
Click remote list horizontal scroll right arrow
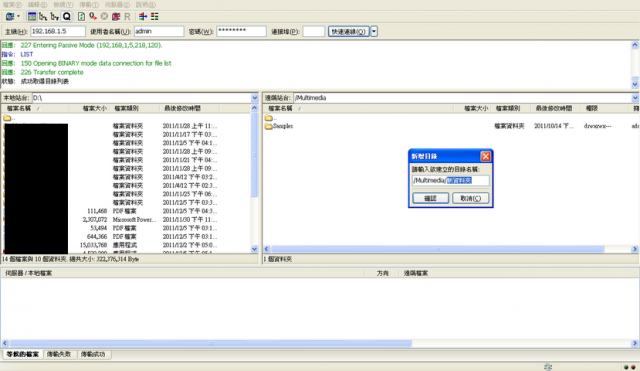[635, 249]
